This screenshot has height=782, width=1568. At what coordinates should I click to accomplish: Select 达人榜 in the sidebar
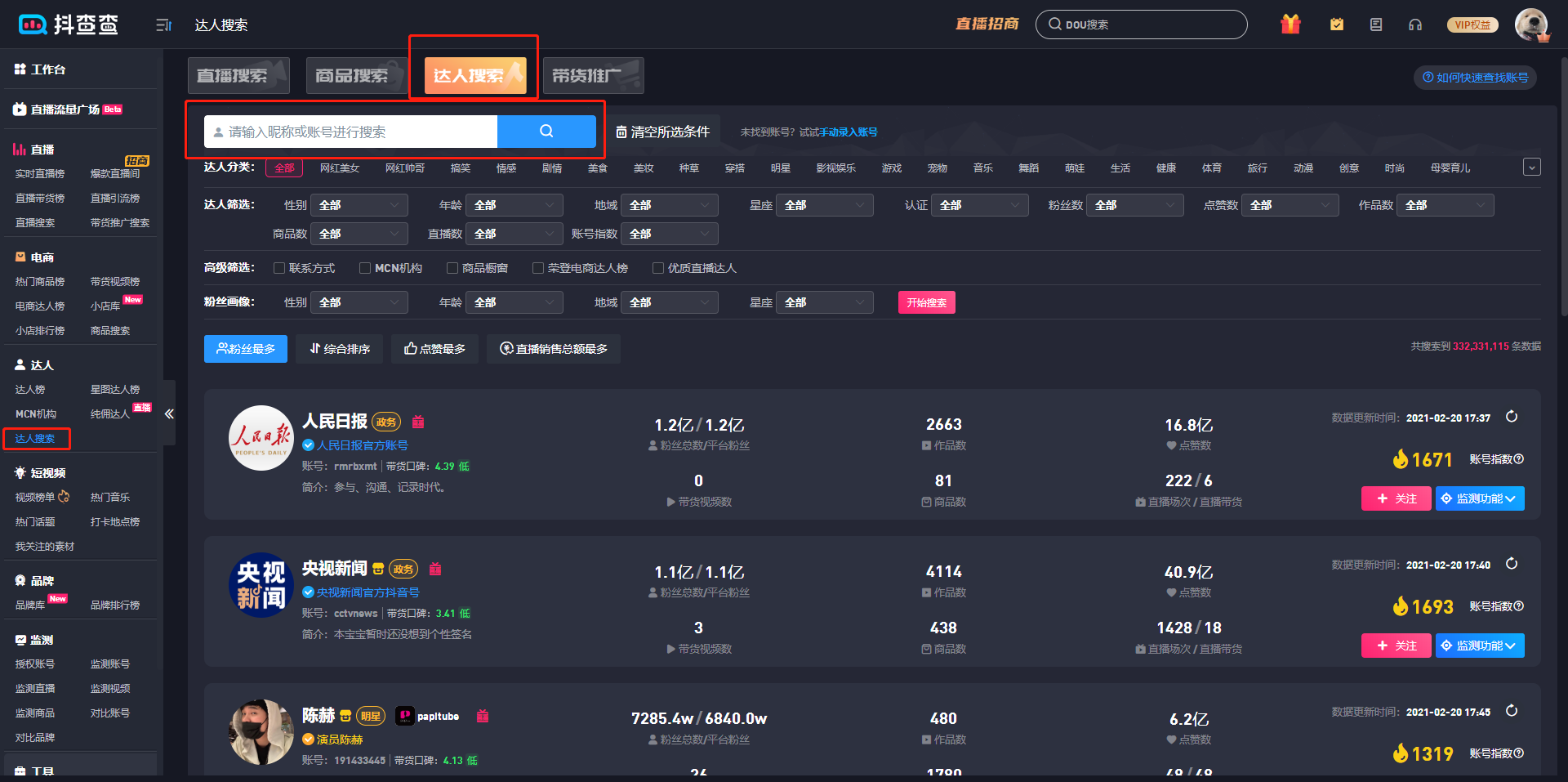pos(30,390)
